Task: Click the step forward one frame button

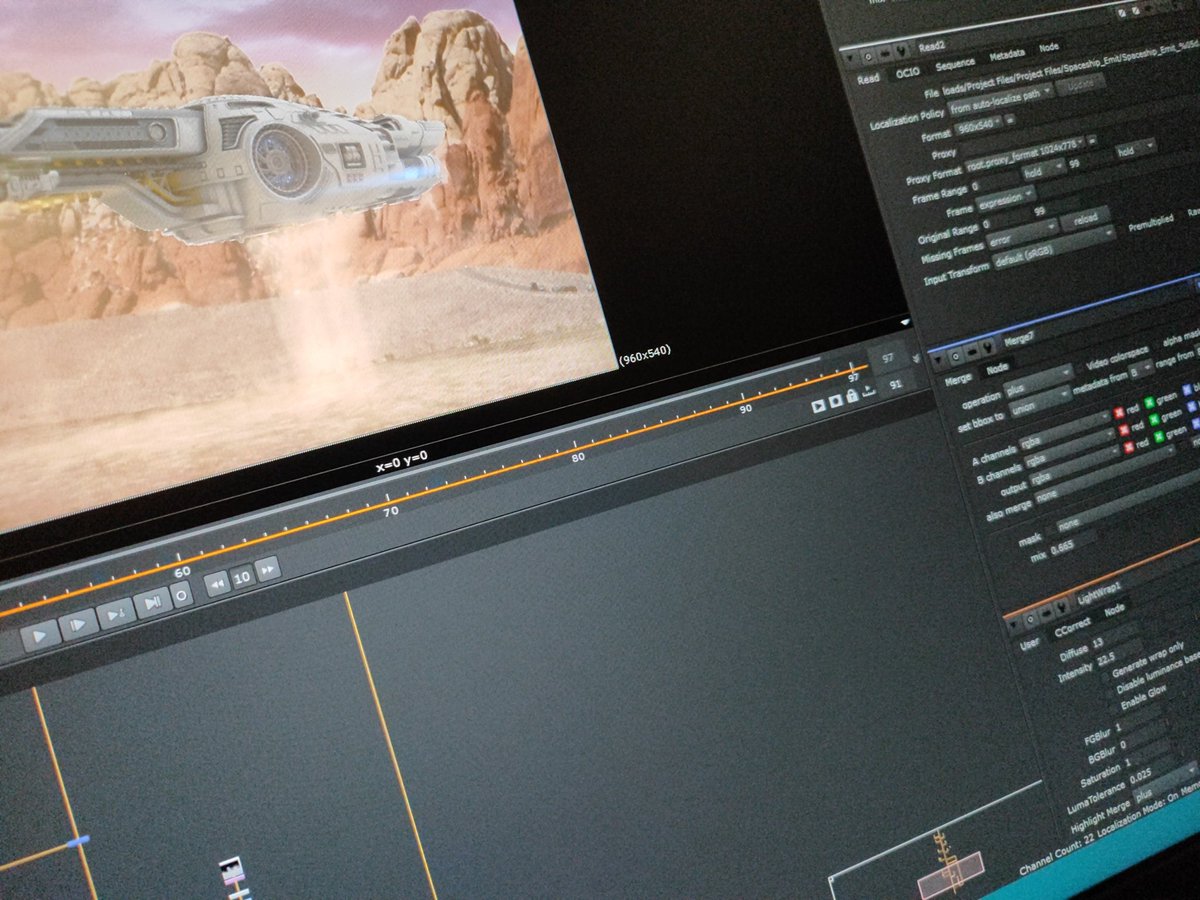Action: 78,625
